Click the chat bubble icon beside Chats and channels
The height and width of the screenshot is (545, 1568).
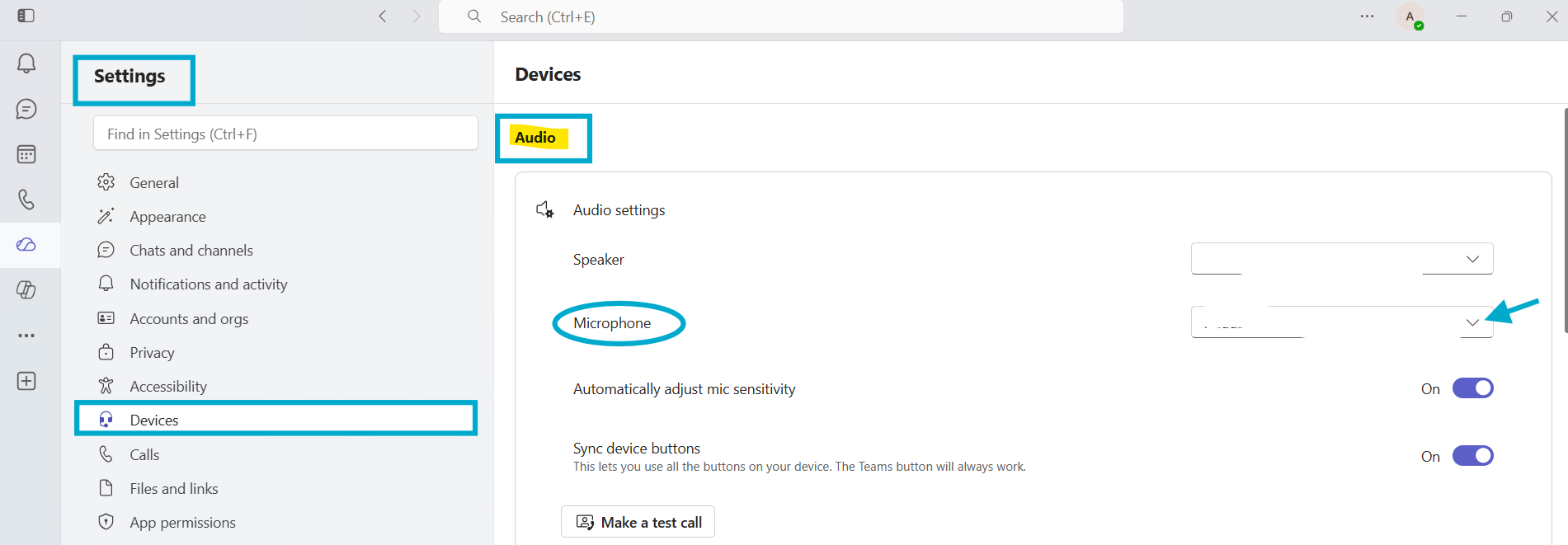click(x=106, y=250)
